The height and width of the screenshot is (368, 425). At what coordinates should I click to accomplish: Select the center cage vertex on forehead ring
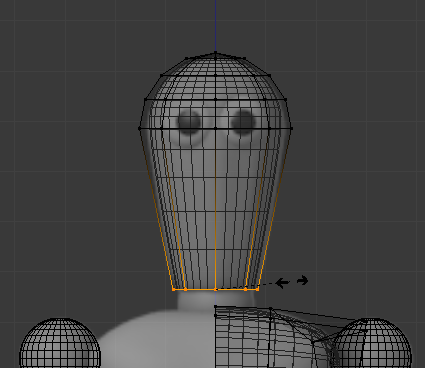point(216,99)
